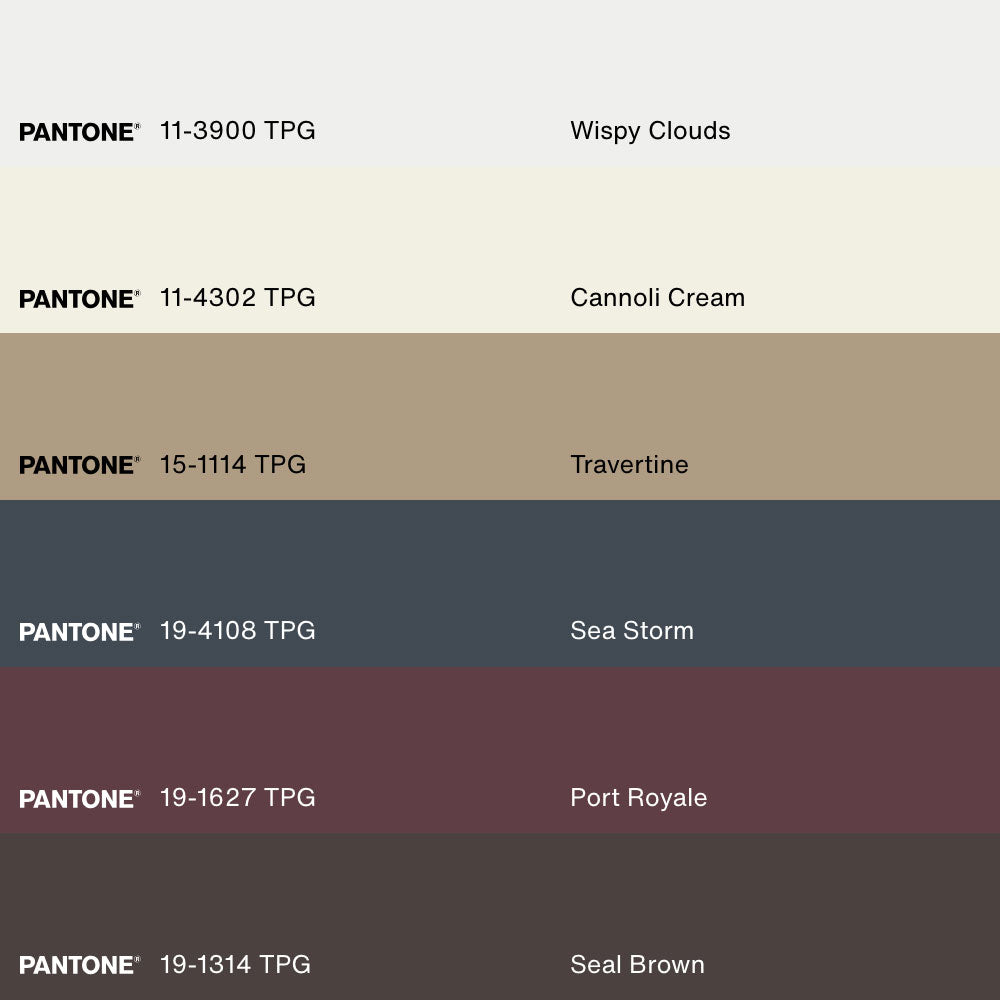Choose the dark Seal Brown swatch background
This screenshot has height=1000, width=1000.
(x=500, y=890)
